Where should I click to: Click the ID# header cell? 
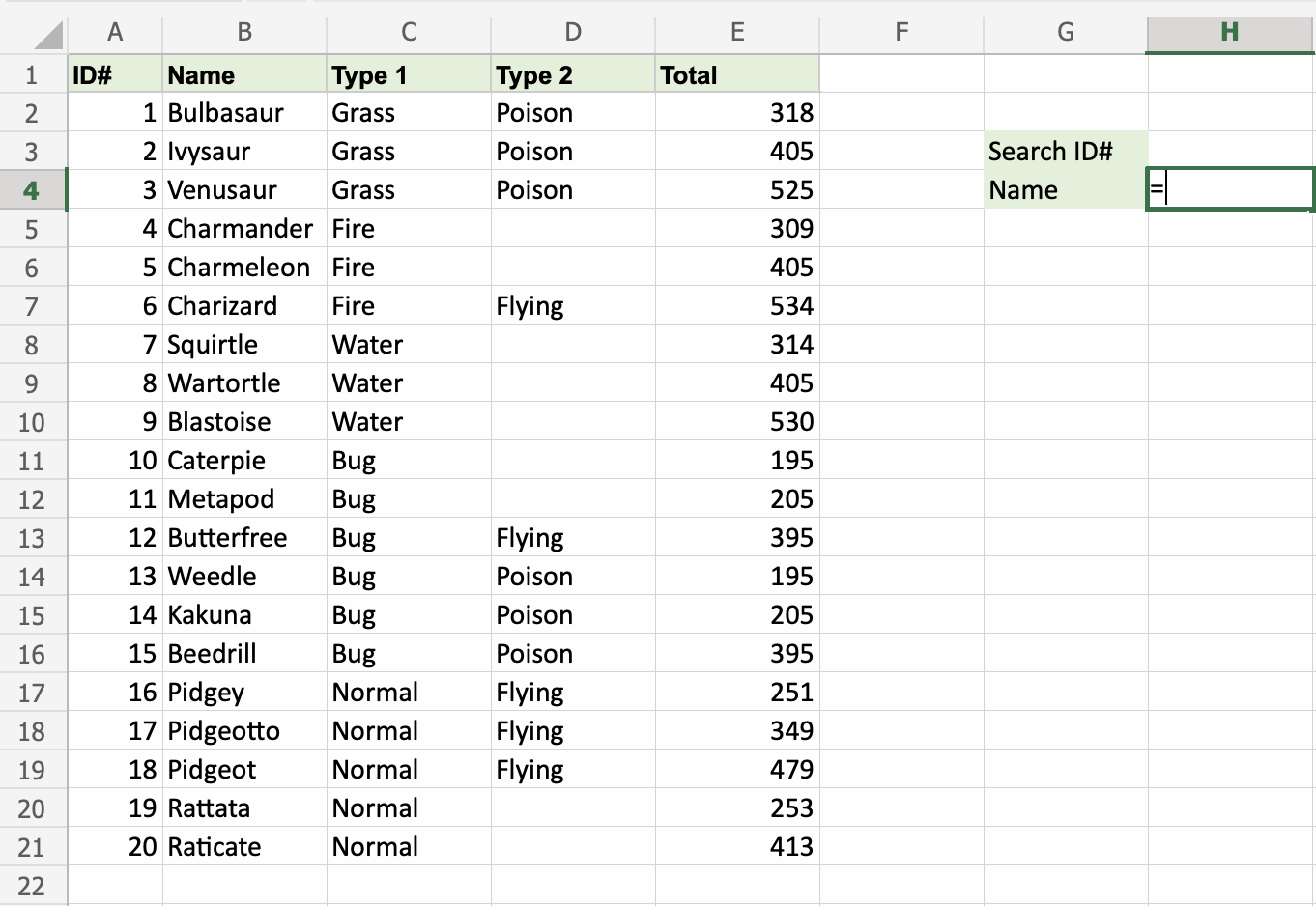click(115, 75)
